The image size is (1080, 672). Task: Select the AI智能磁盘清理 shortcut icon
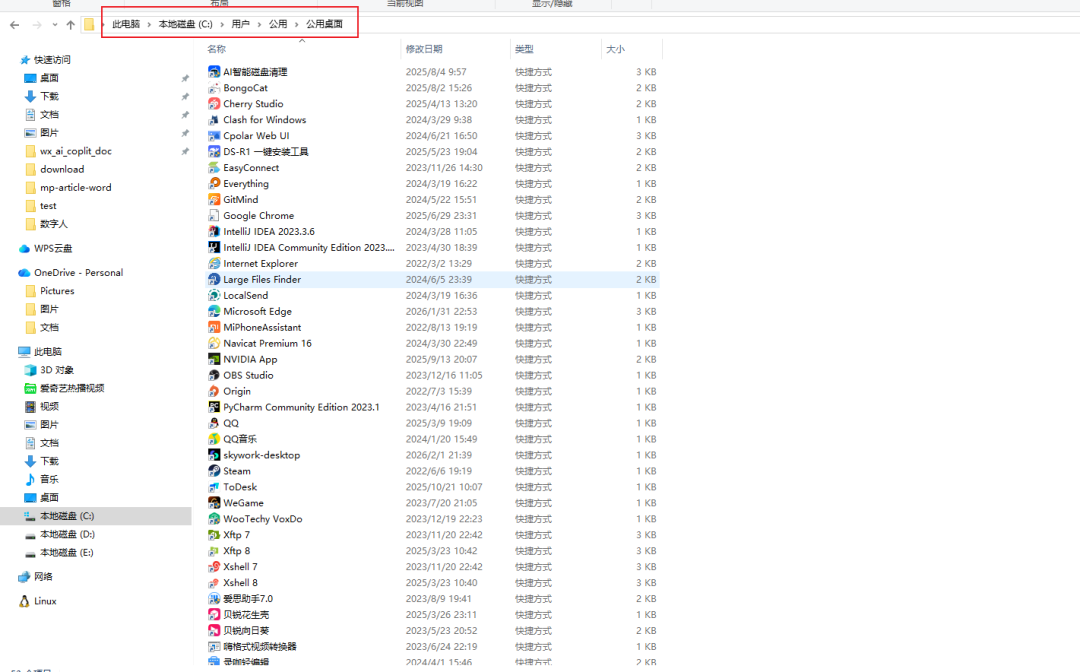pyautogui.click(x=214, y=72)
